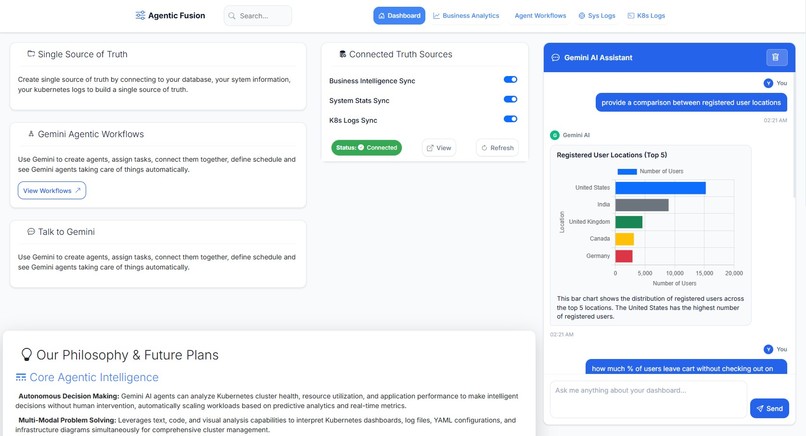Click the Core Agentic Intelligence icon

point(21,377)
